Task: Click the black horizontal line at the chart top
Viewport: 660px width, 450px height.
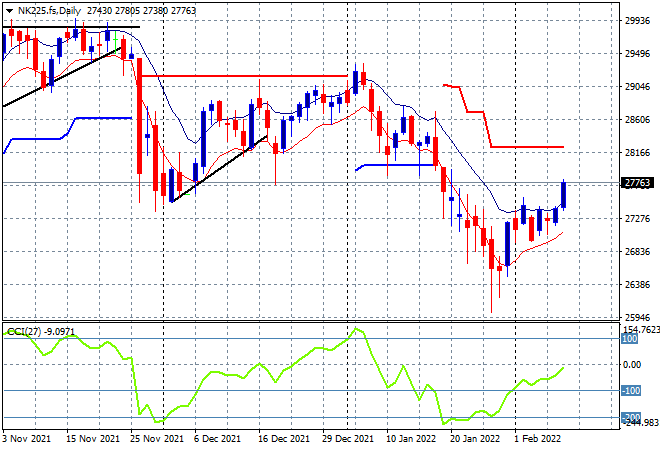Action: [x=71, y=27]
